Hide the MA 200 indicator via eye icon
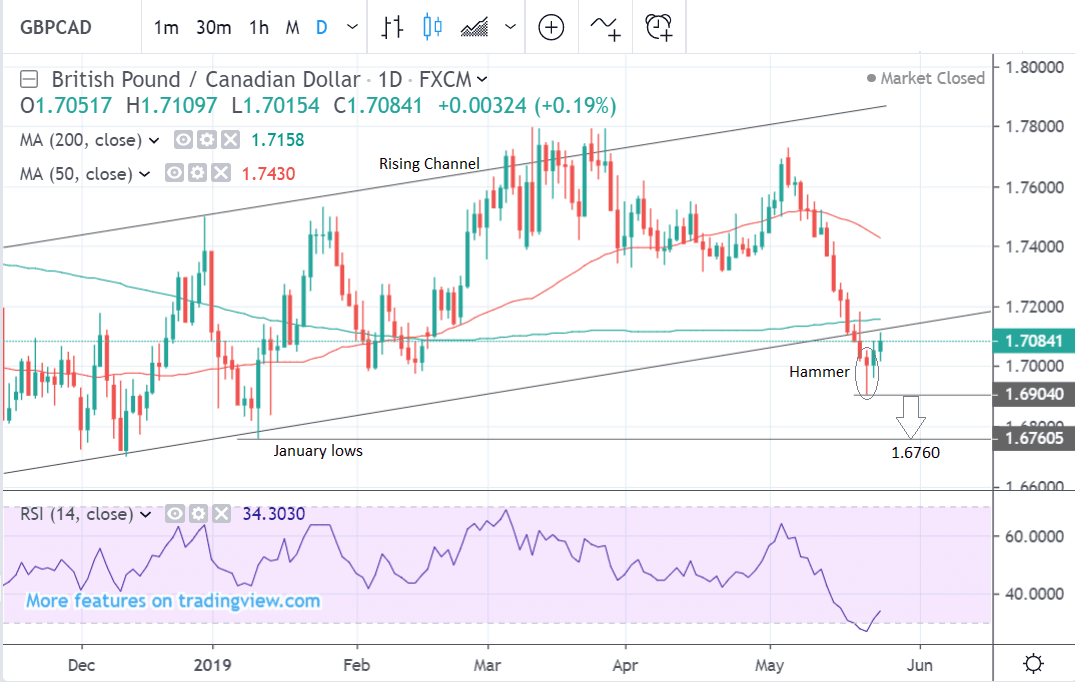The width and height of the screenshot is (1075, 682). coord(184,140)
